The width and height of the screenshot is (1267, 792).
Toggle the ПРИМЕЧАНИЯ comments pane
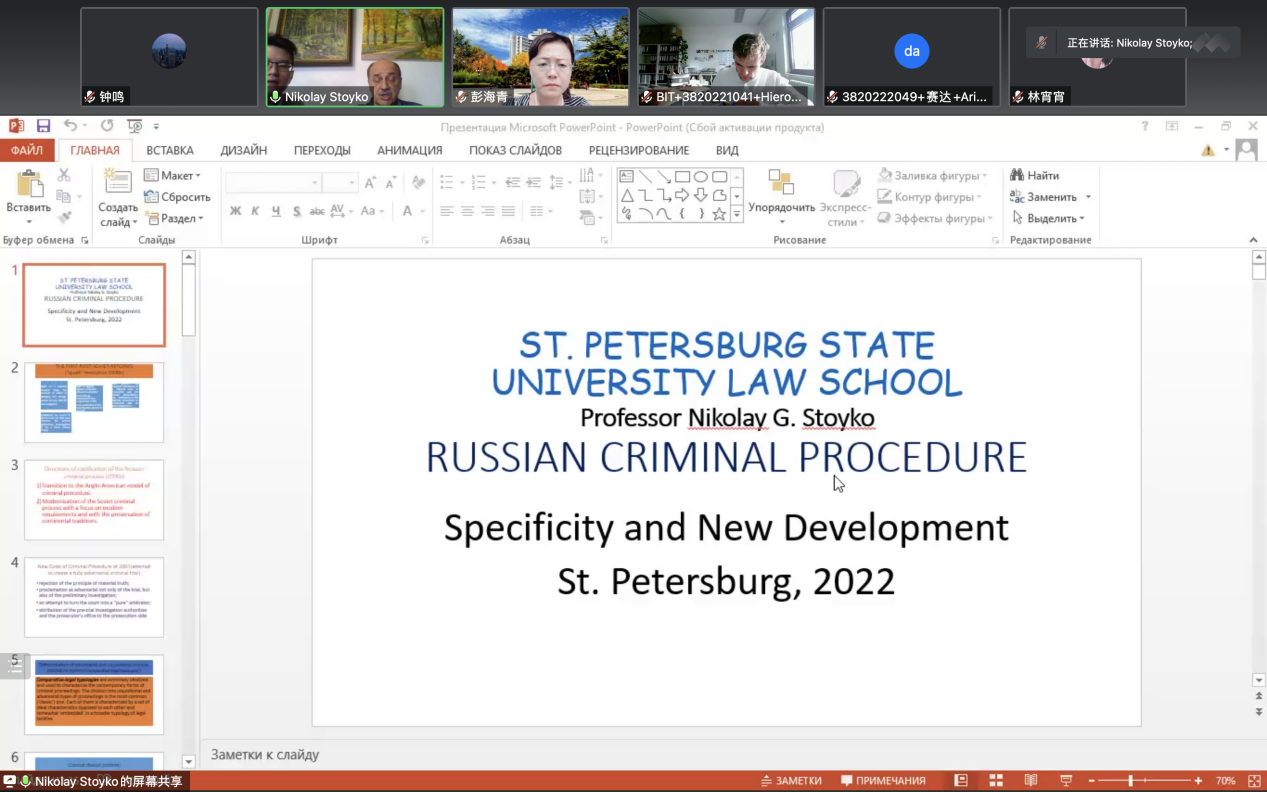pos(883,780)
